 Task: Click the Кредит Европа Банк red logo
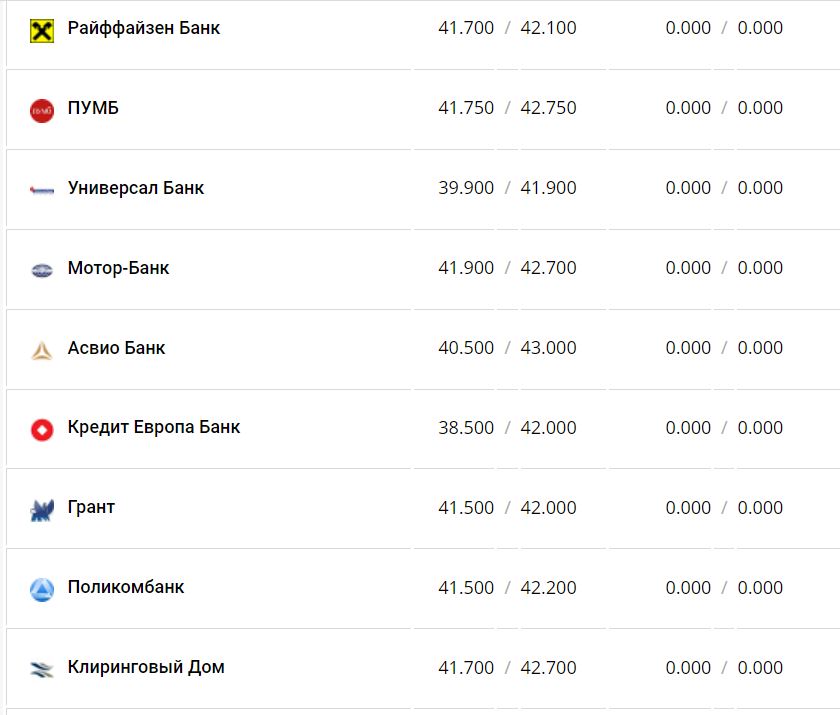41,430
